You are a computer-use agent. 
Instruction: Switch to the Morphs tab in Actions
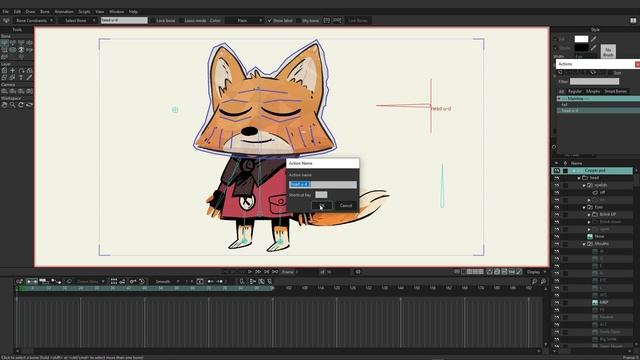tap(593, 91)
